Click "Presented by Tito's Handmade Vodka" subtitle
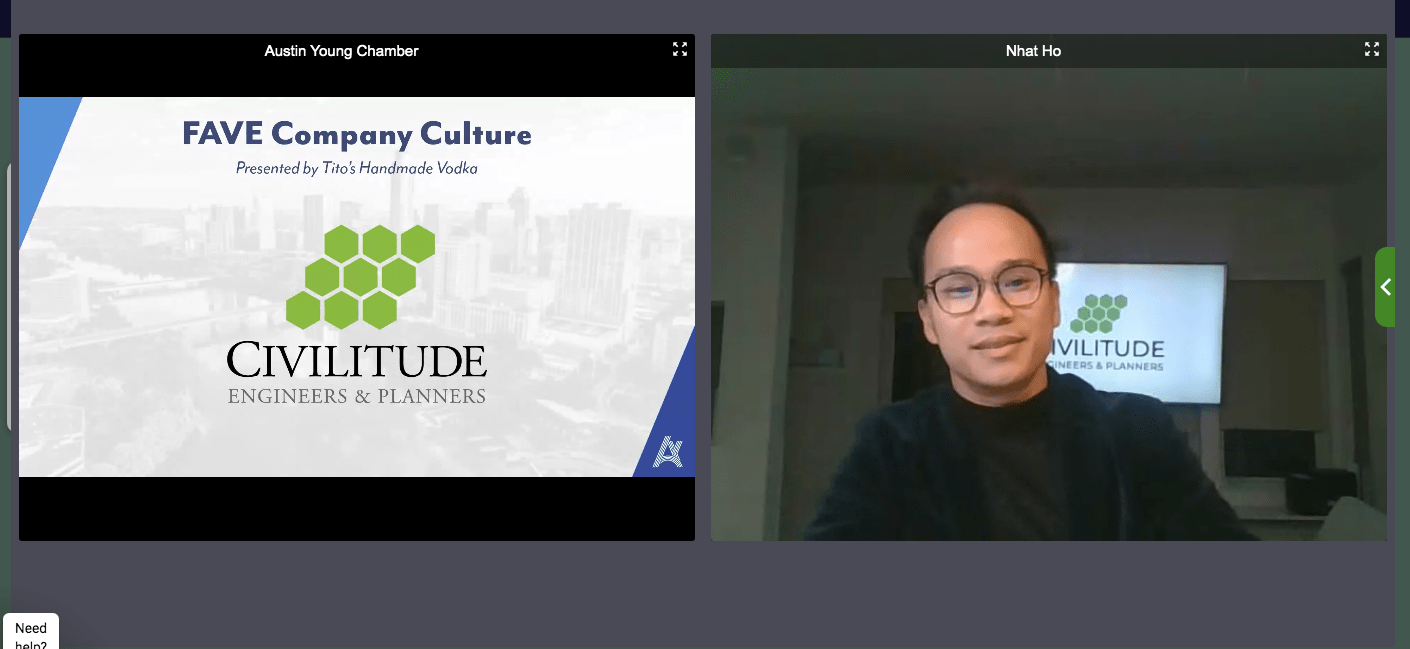This screenshot has width=1410, height=649. coord(357,168)
